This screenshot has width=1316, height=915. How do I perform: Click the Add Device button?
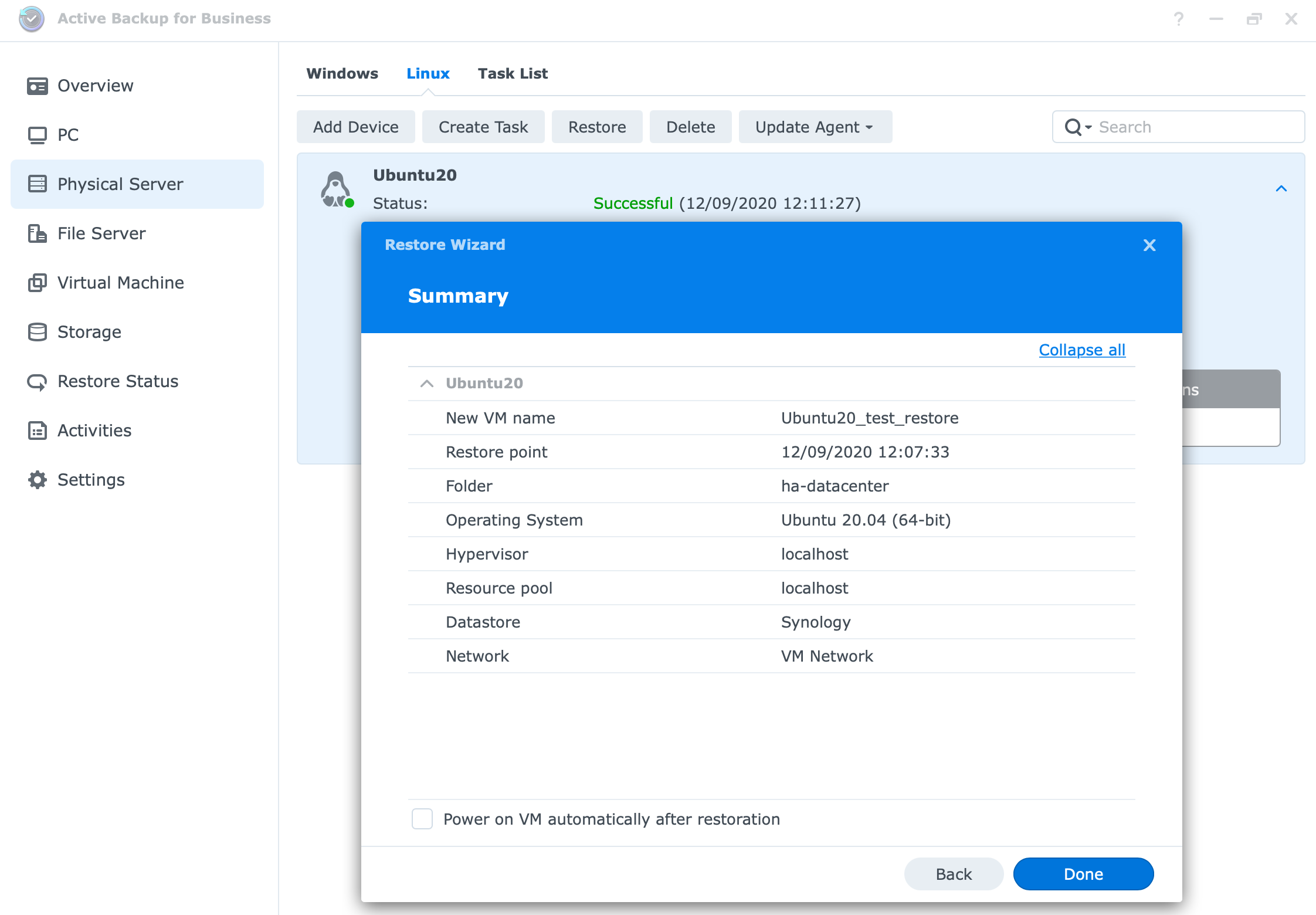(356, 127)
